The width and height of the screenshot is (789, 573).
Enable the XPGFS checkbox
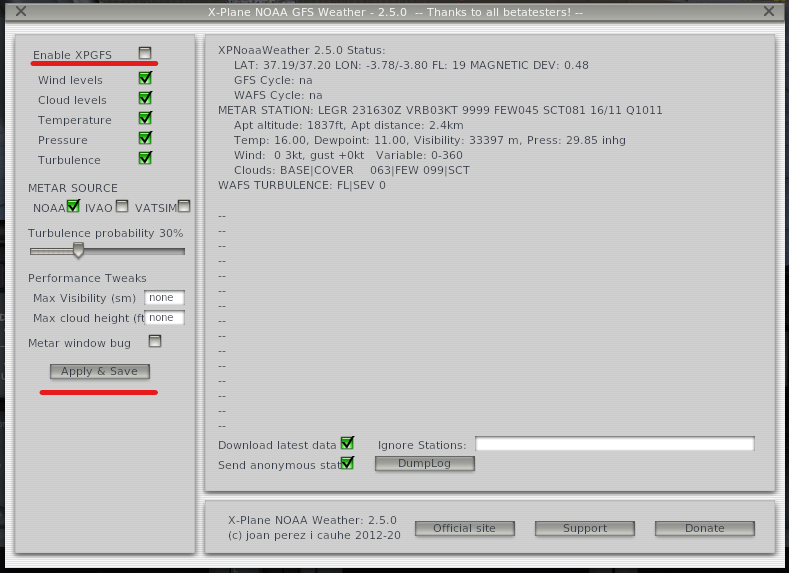(145, 53)
